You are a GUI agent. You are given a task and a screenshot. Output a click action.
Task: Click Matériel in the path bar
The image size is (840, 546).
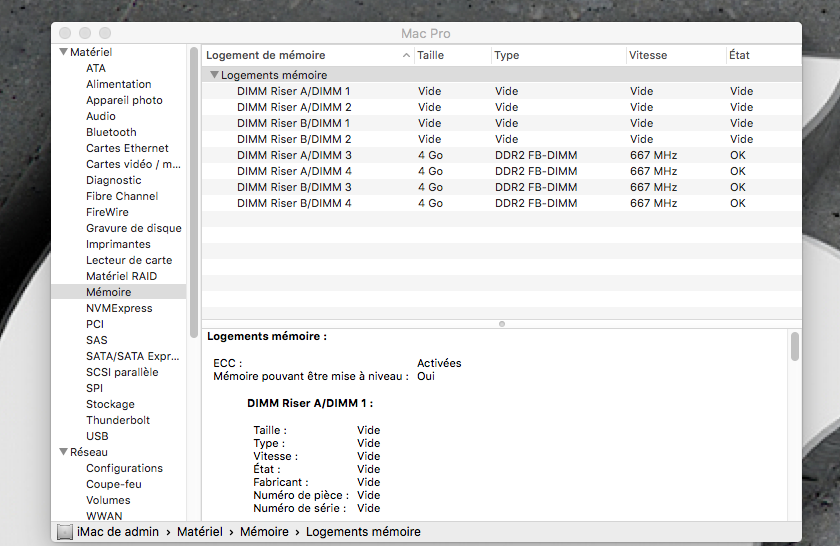tap(200, 532)
